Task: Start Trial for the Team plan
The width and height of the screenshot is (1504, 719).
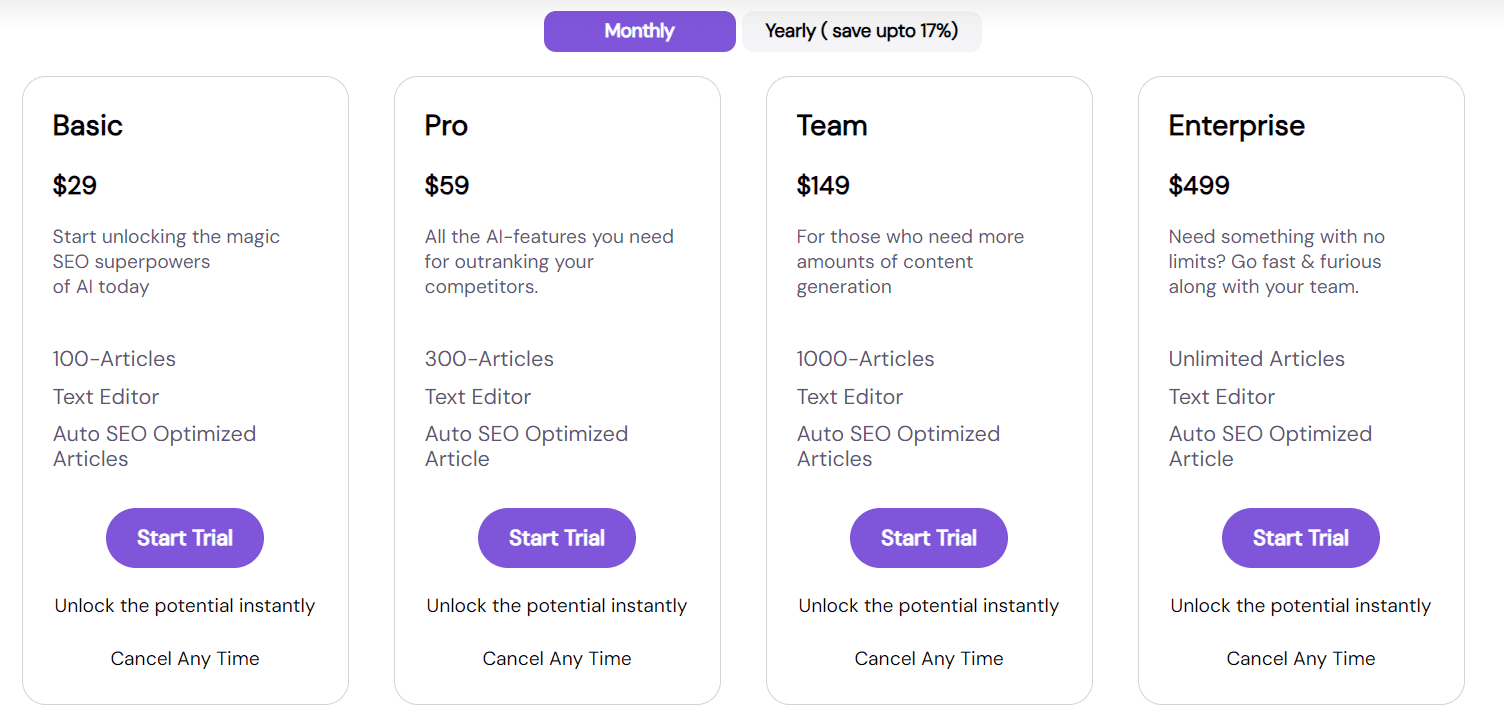Action: (x=929, y=538)
